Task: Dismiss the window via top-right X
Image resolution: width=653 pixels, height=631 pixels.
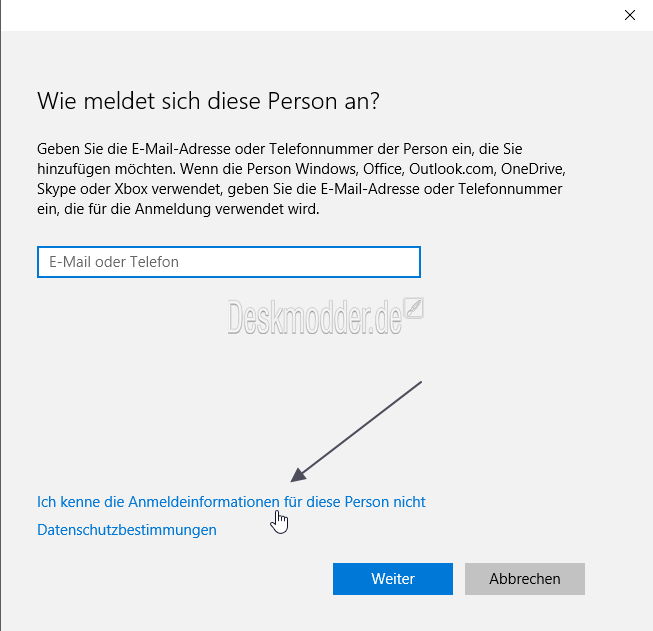Action: [630, 15]
